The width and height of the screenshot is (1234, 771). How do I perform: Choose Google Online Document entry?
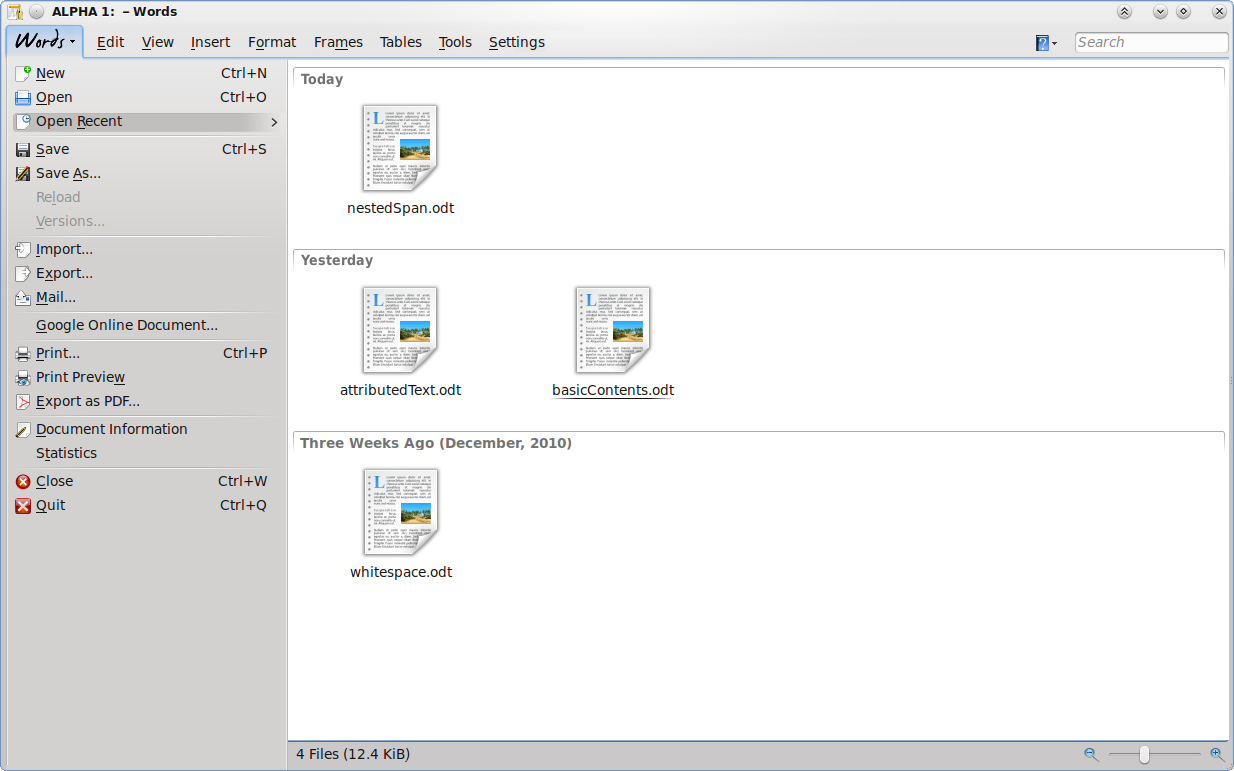pyautogui.click(x=127, y=325)
